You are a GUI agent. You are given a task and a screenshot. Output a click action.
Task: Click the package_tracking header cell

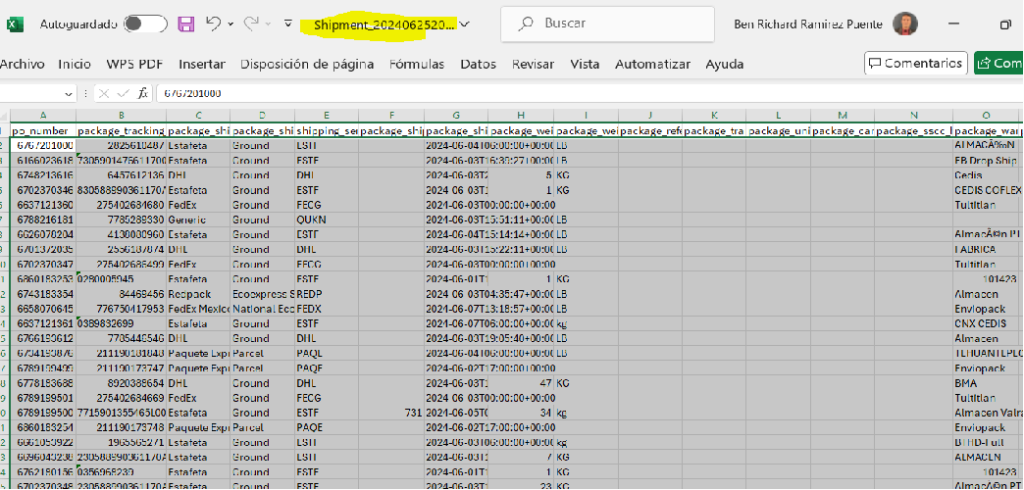pos(121,131)
